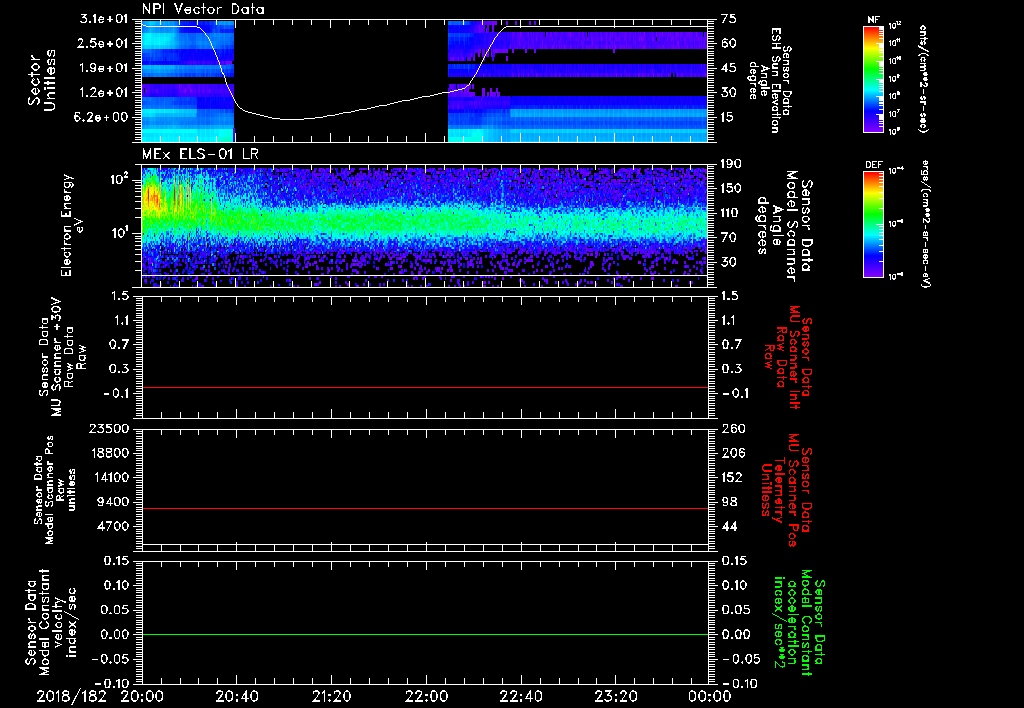Click the red line in MU Scanner +30V plot
This screenshot has height=708, width=1024.
pyautogui.click(x=424, y=387)
